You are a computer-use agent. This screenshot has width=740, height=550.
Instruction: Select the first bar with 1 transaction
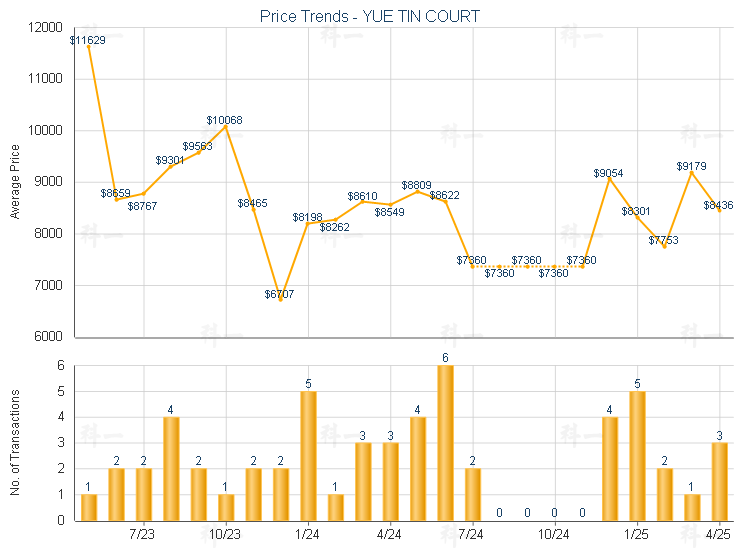[x=89, y=508]
